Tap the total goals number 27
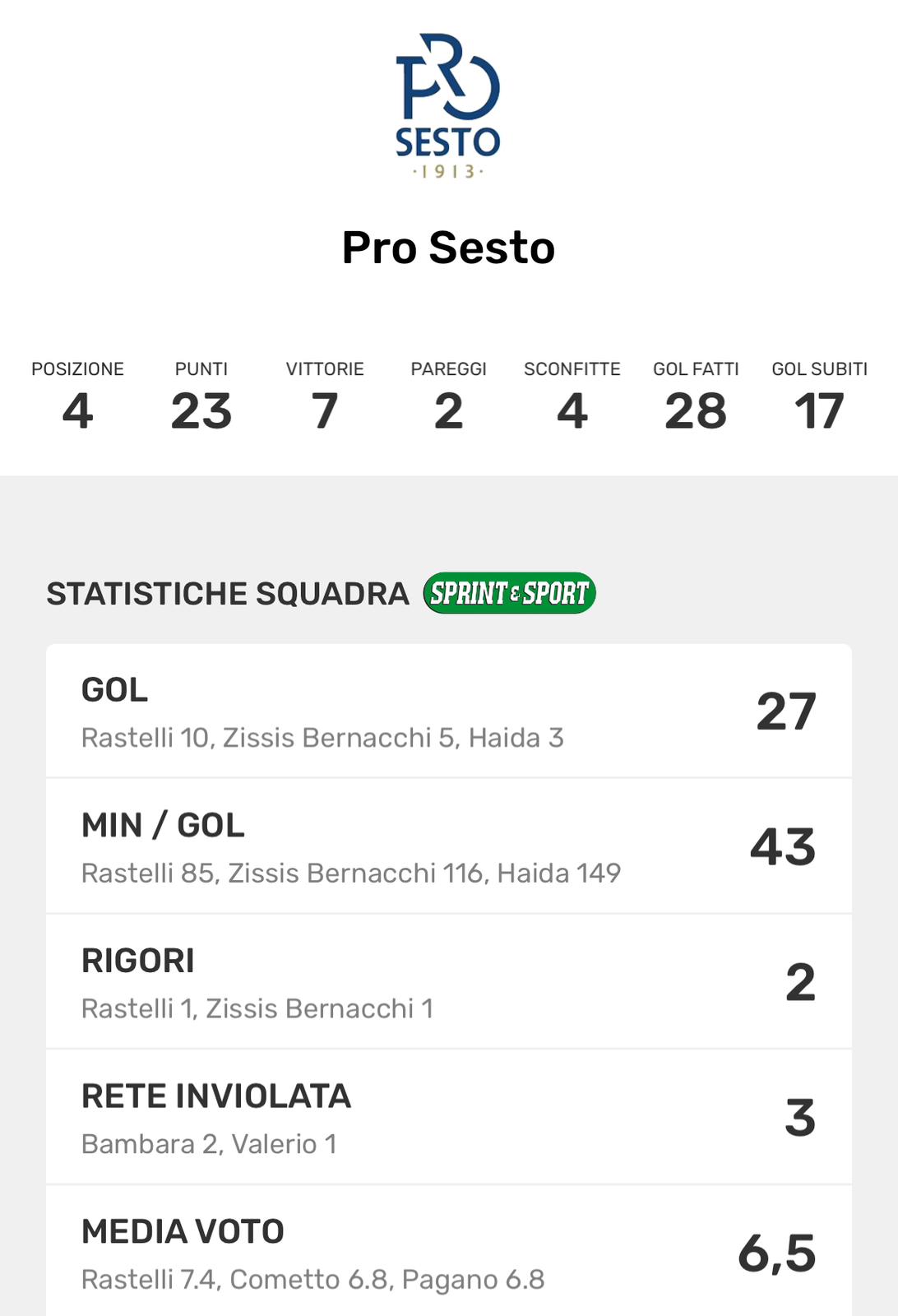The height and width of the screenshot is (1316, 898). (x=786, y=711)
